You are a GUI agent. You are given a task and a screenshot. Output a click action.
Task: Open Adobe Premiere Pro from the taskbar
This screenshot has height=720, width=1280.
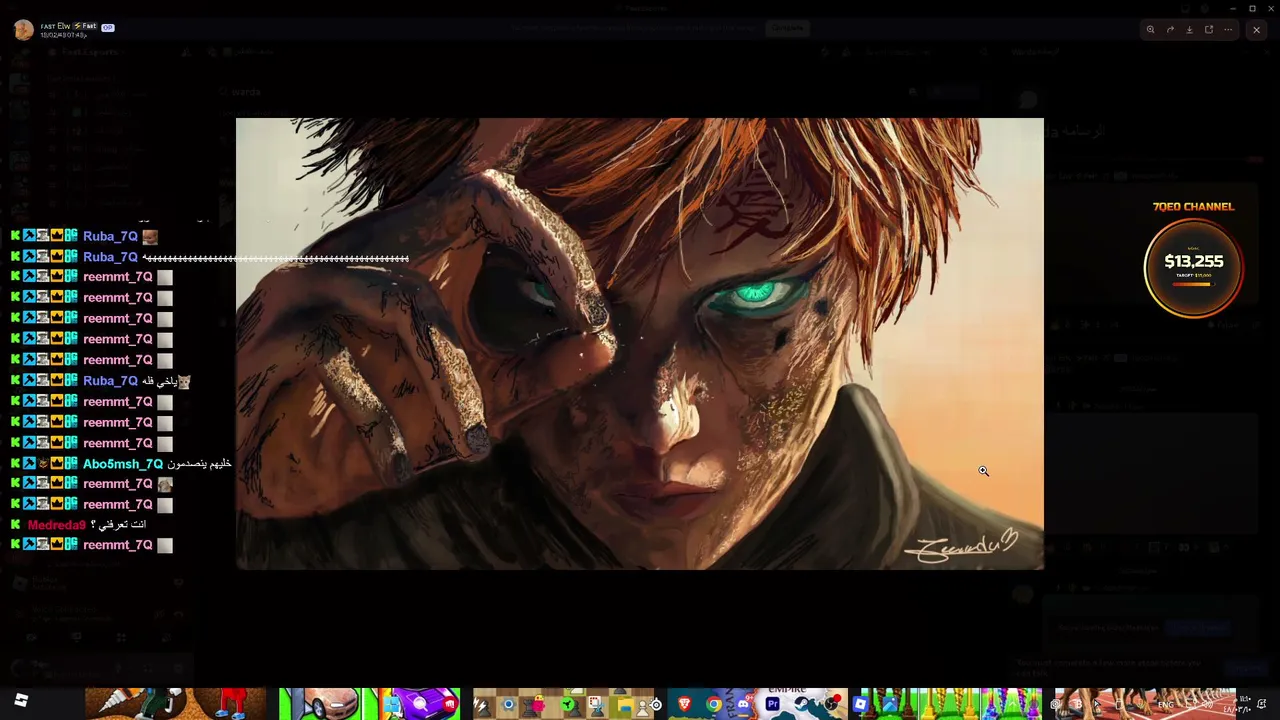coord(772,705)
